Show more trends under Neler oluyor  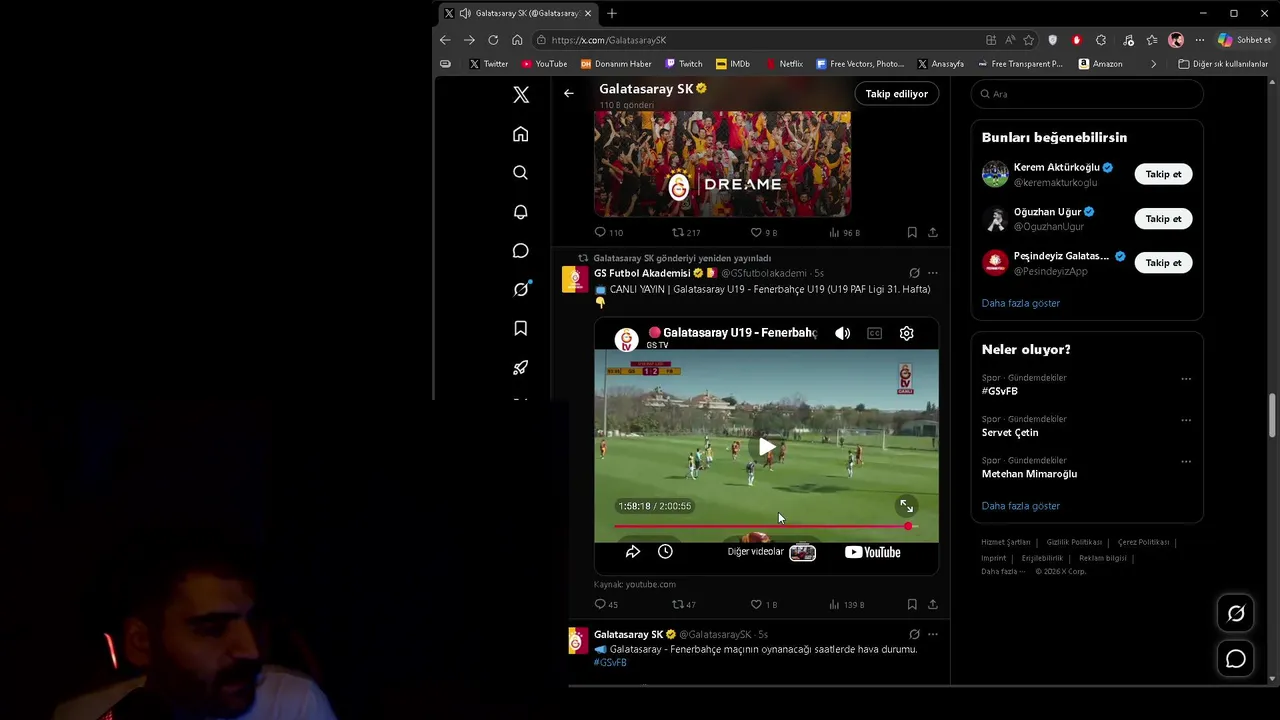coord(1020,506)
